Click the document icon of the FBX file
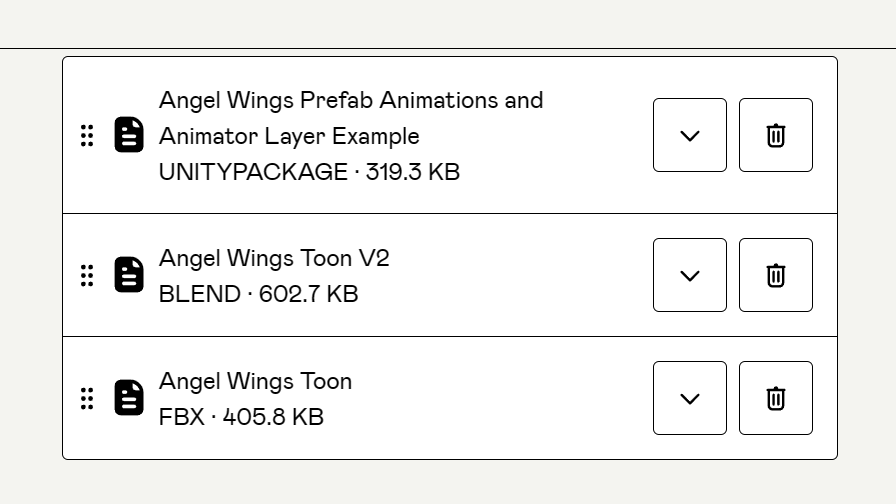Image resolution: width=896 pixels, height=504 pixels. [129, 398]
